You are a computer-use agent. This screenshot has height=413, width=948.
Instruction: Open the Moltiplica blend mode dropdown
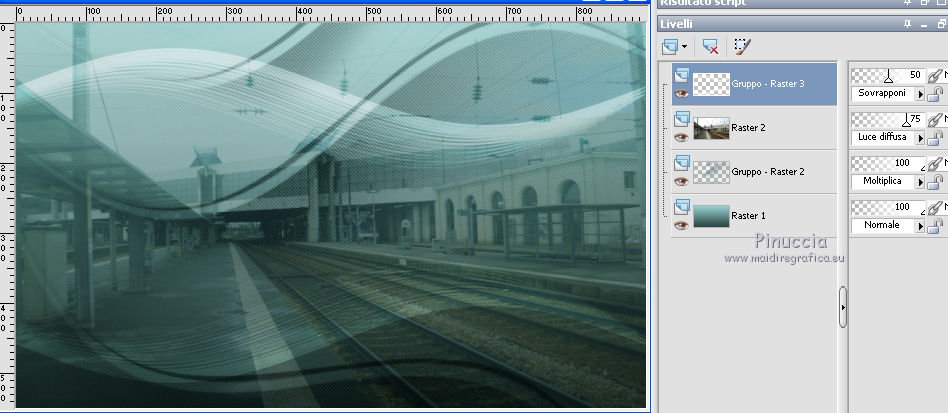[888, 181]
